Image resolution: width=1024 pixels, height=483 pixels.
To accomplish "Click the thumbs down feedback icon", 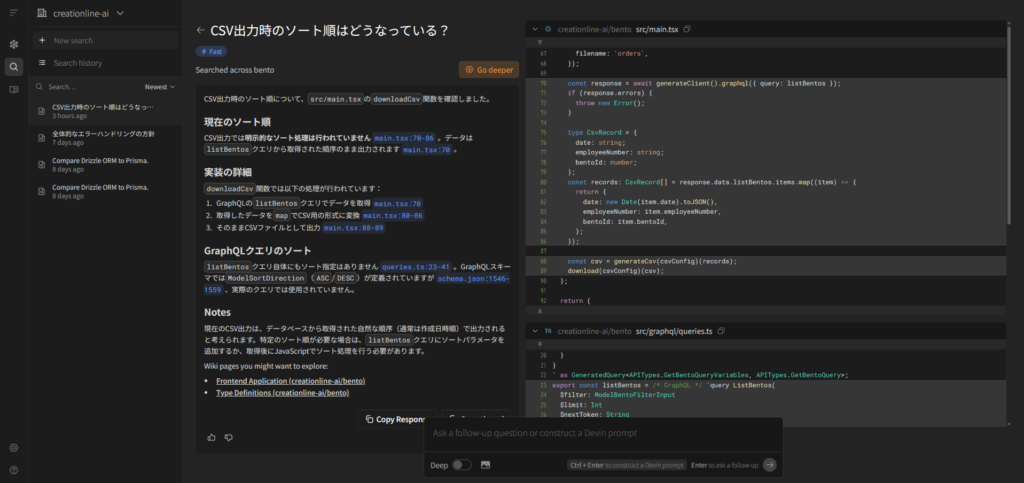I will (x=228, y=437).
